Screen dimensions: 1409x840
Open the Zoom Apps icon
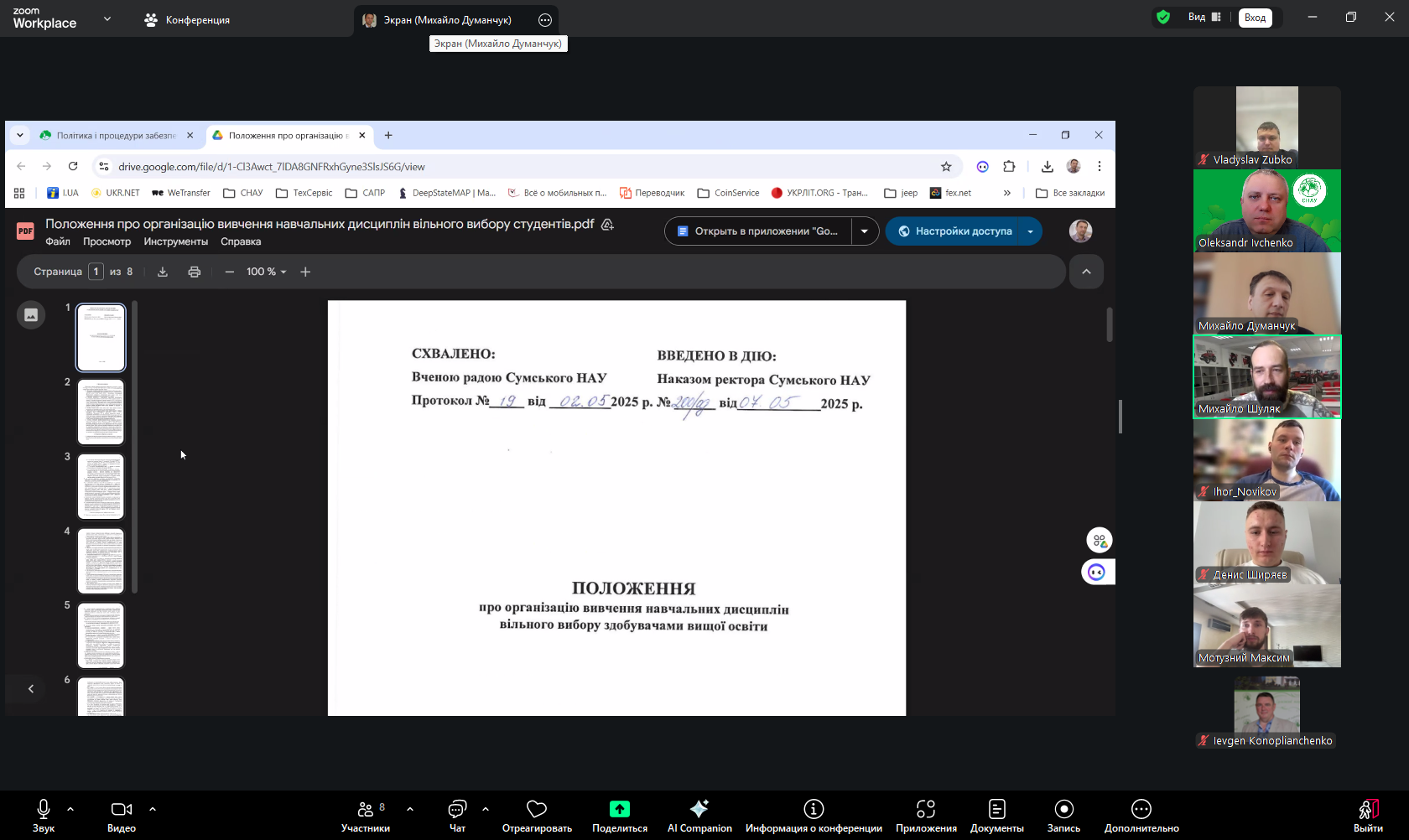(926, 809)
